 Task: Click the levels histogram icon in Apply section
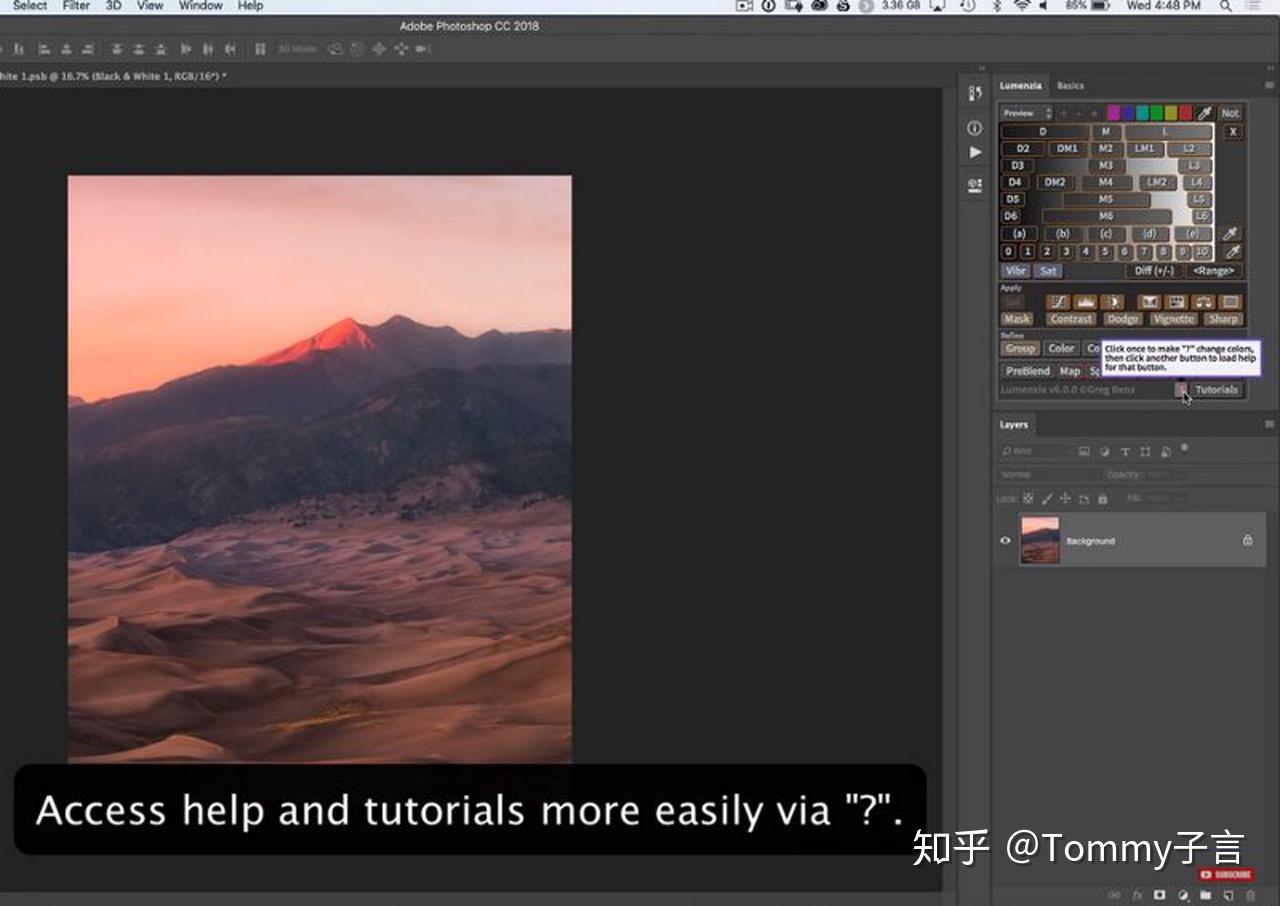click(1085, 302)
